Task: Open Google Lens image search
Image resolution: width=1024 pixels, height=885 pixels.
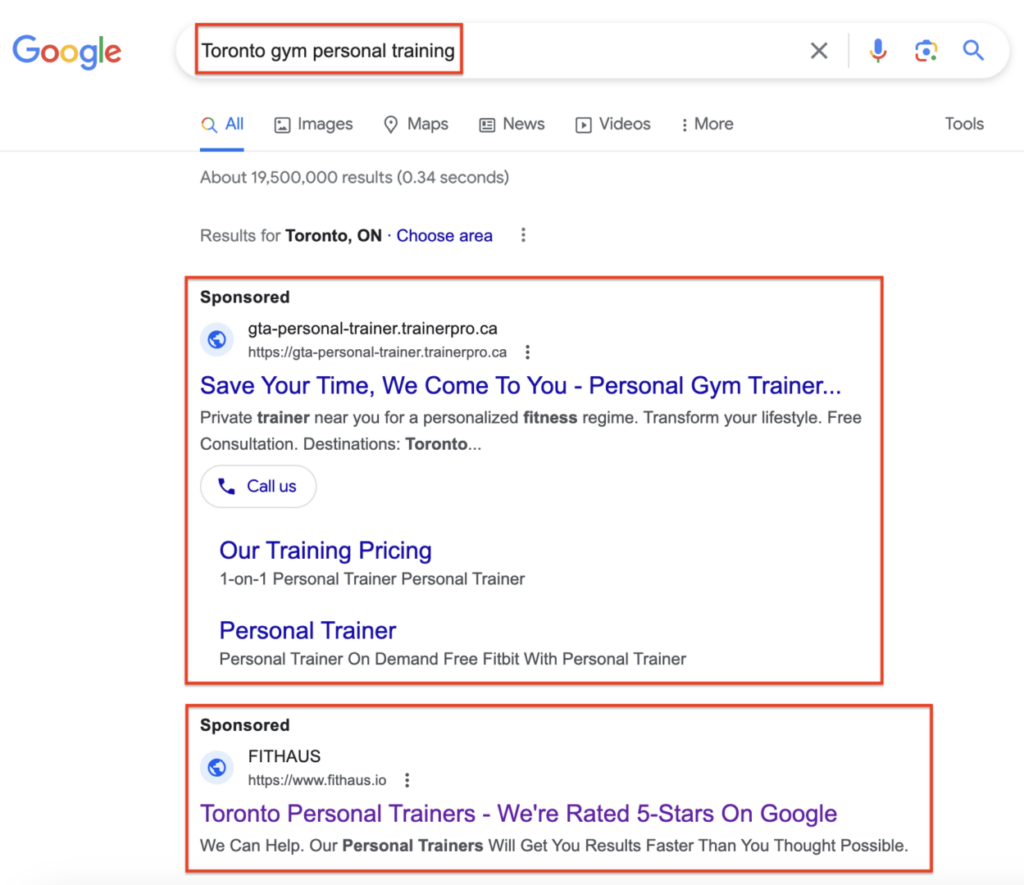Action: tap(925, 50)
